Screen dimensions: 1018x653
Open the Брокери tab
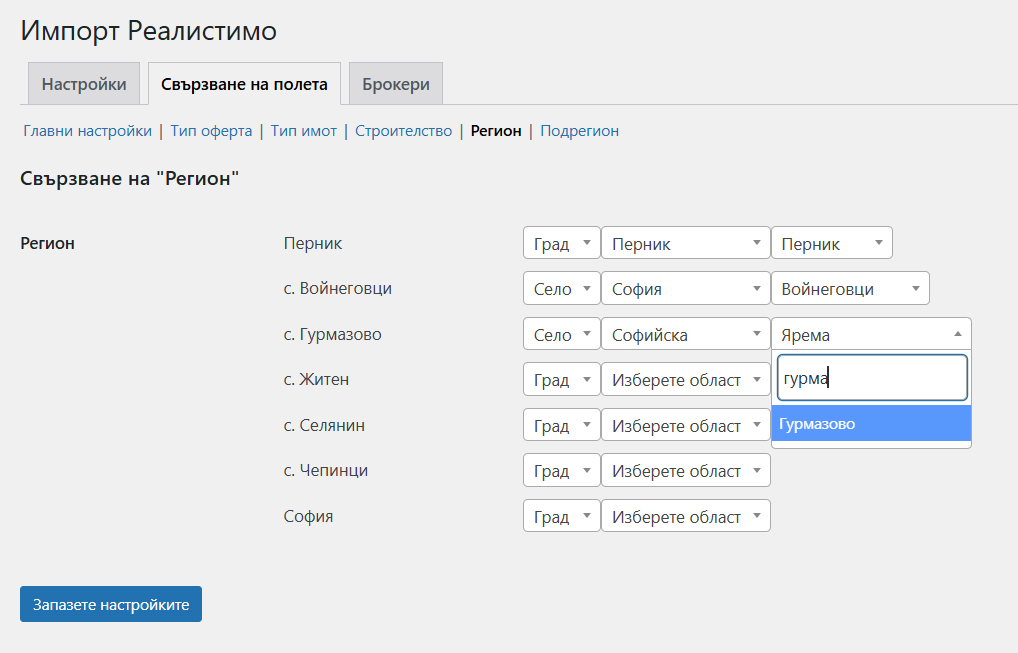click(395, 84)
